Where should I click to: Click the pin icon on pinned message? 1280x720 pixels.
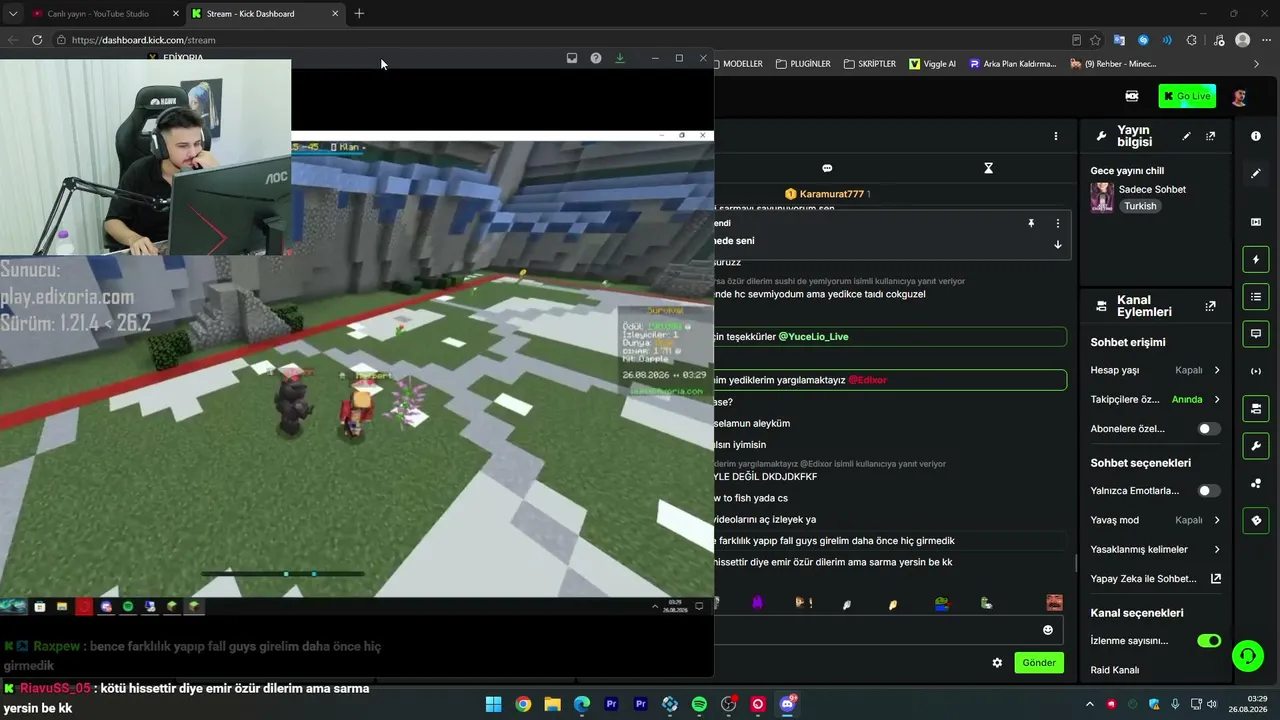click(x=1031, y=224)
